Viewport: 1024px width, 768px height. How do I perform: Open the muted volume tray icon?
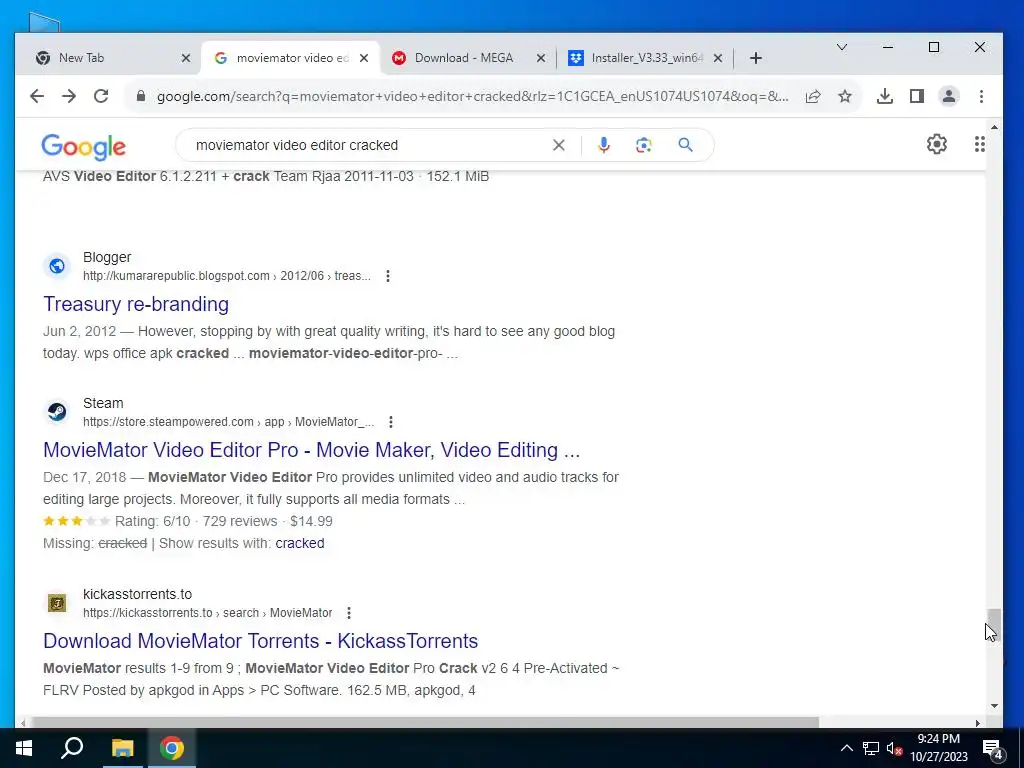click(x=894, y=748)
